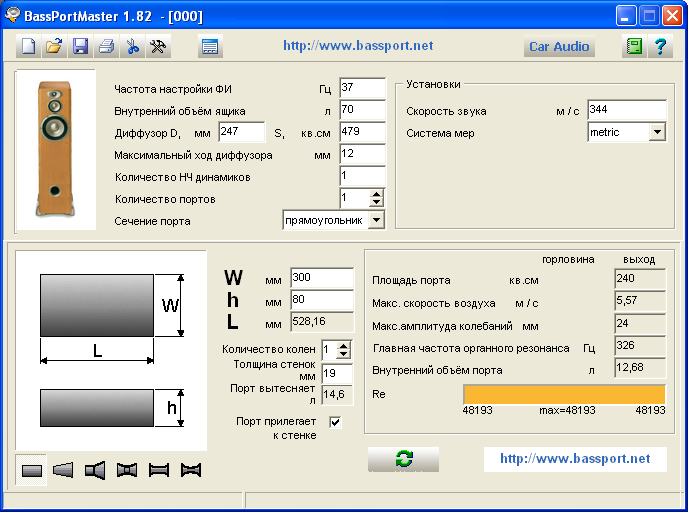Viewport: 688px width, 512px height.
Task: Click the organ resonance frequency value 326
Action: coord(640,346)
